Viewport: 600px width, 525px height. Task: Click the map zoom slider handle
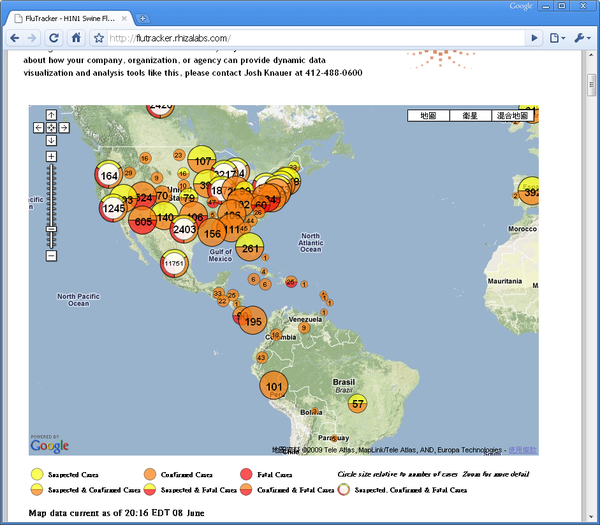point(51,229)
